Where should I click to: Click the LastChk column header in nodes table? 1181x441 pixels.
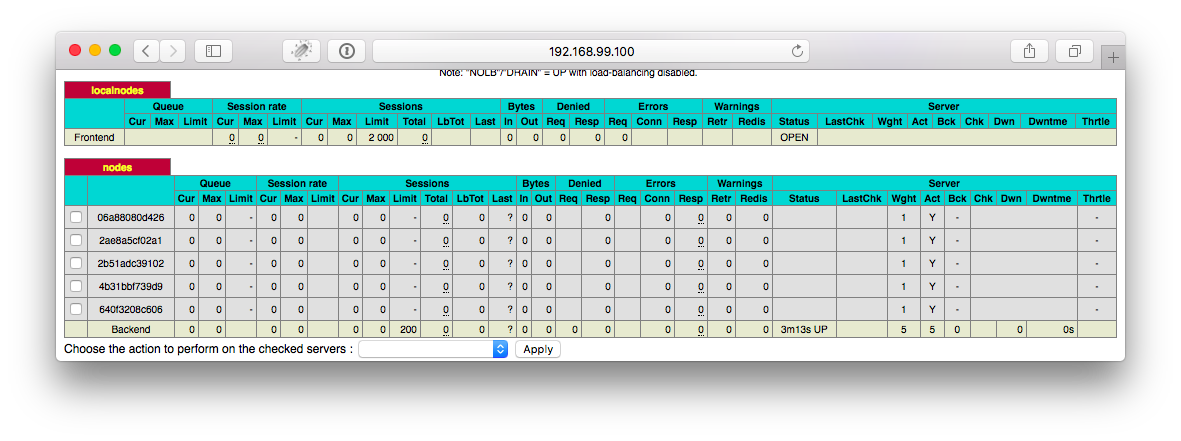pyautogui.click(x=862, y=199)
